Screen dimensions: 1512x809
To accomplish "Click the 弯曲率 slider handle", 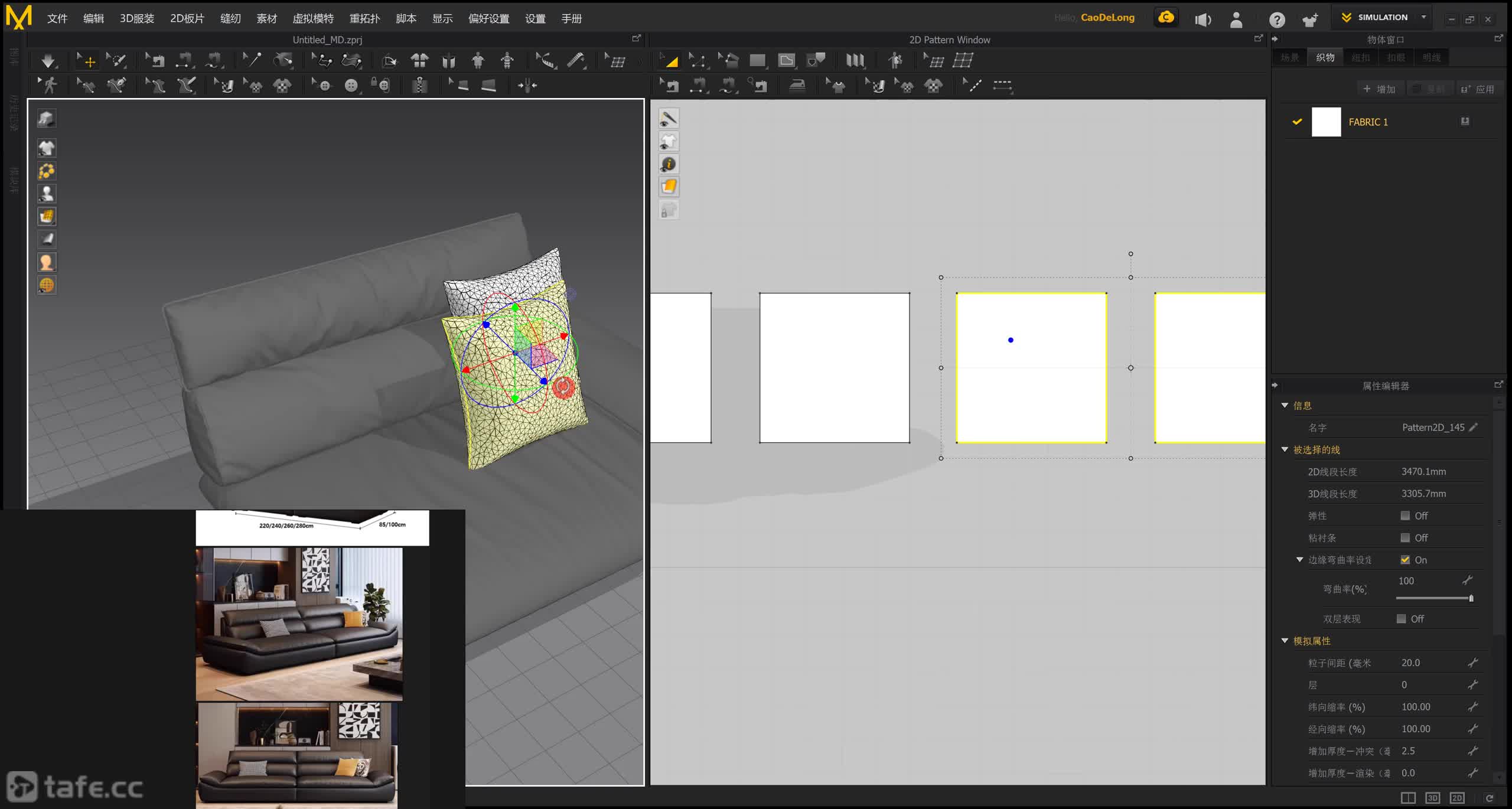I will 1471,598.
